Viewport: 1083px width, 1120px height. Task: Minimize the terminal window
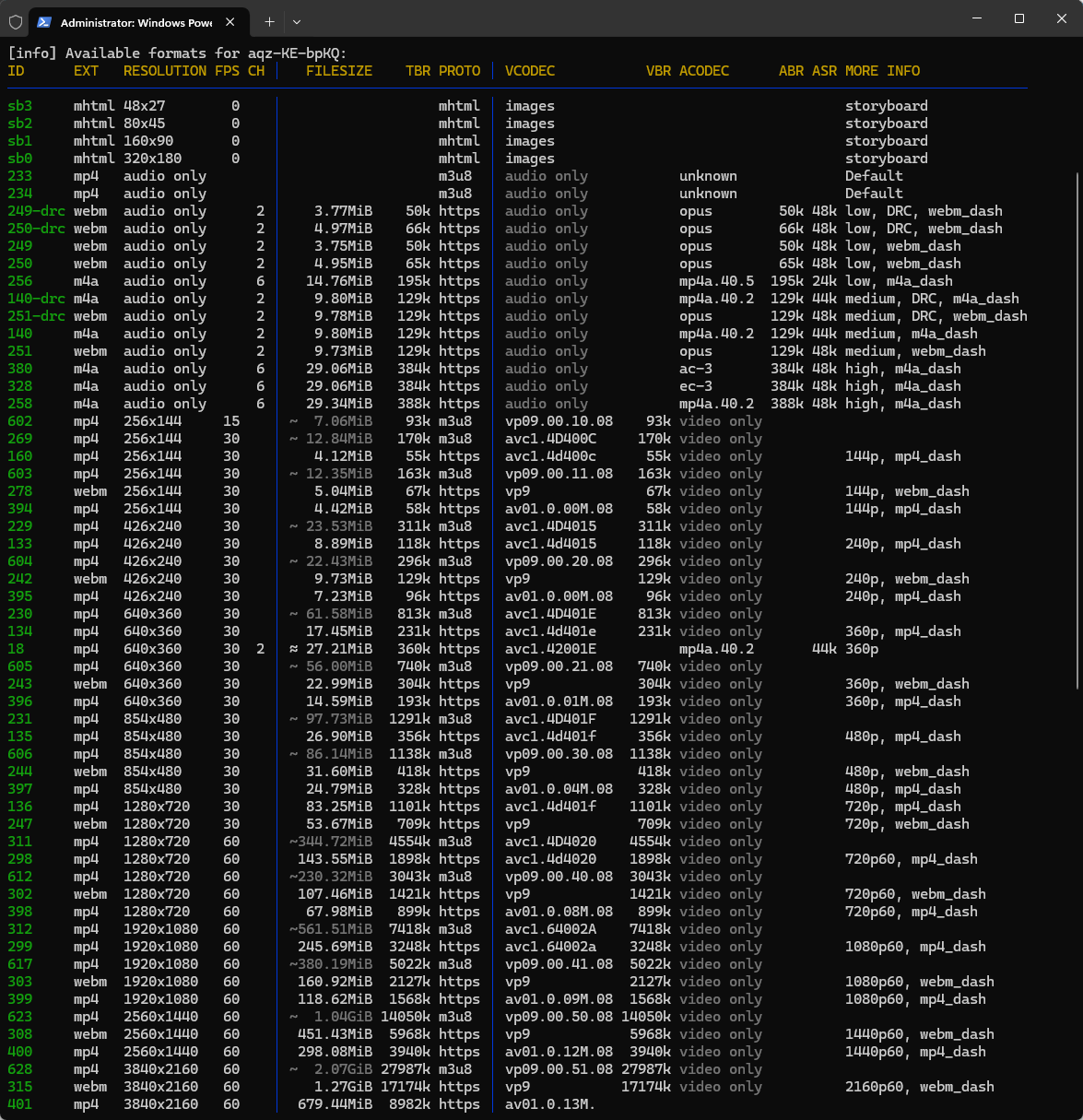point(977,18)
